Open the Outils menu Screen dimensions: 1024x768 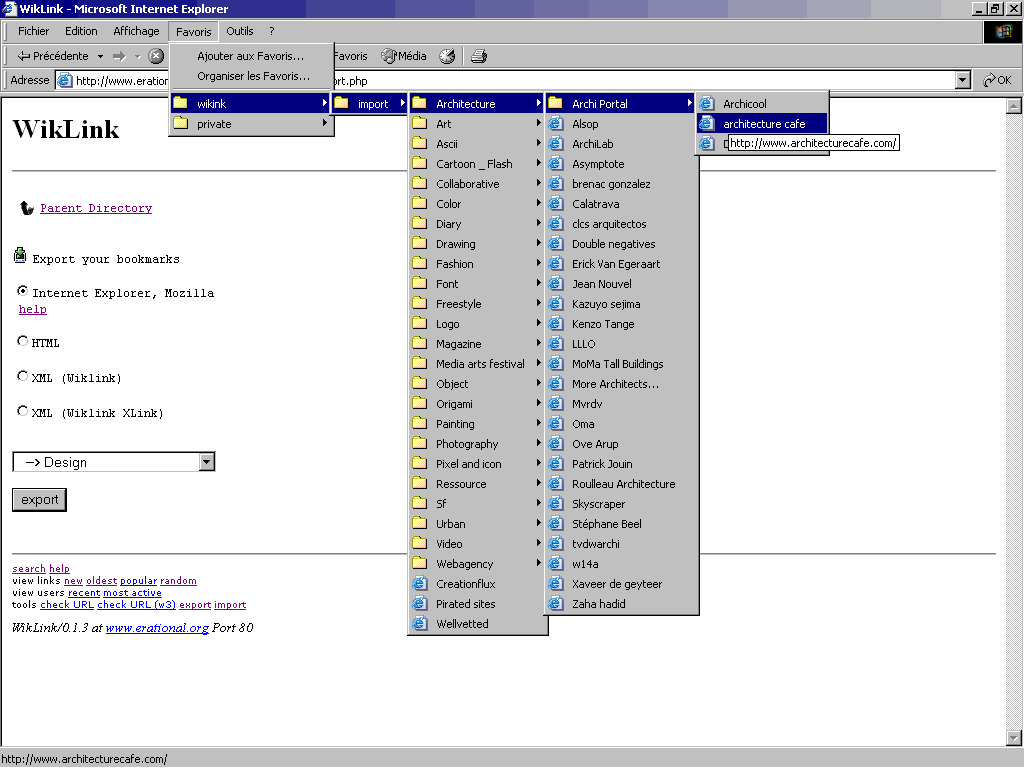[x=240, y=31]
